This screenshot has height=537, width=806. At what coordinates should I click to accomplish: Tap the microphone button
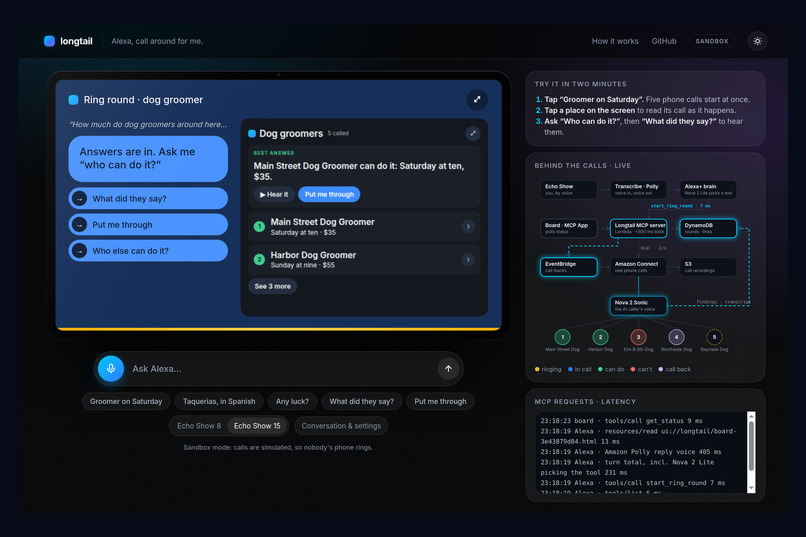coord(111,368)
